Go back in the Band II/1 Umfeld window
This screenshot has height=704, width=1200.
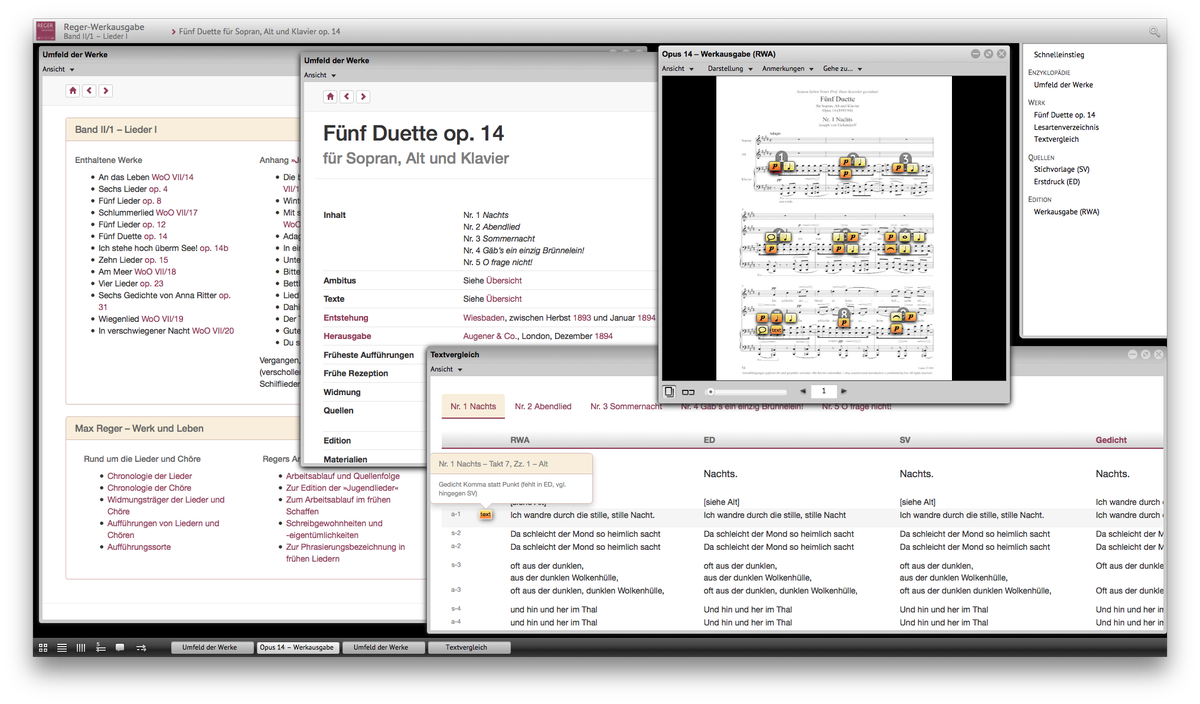tap(90, 91)
